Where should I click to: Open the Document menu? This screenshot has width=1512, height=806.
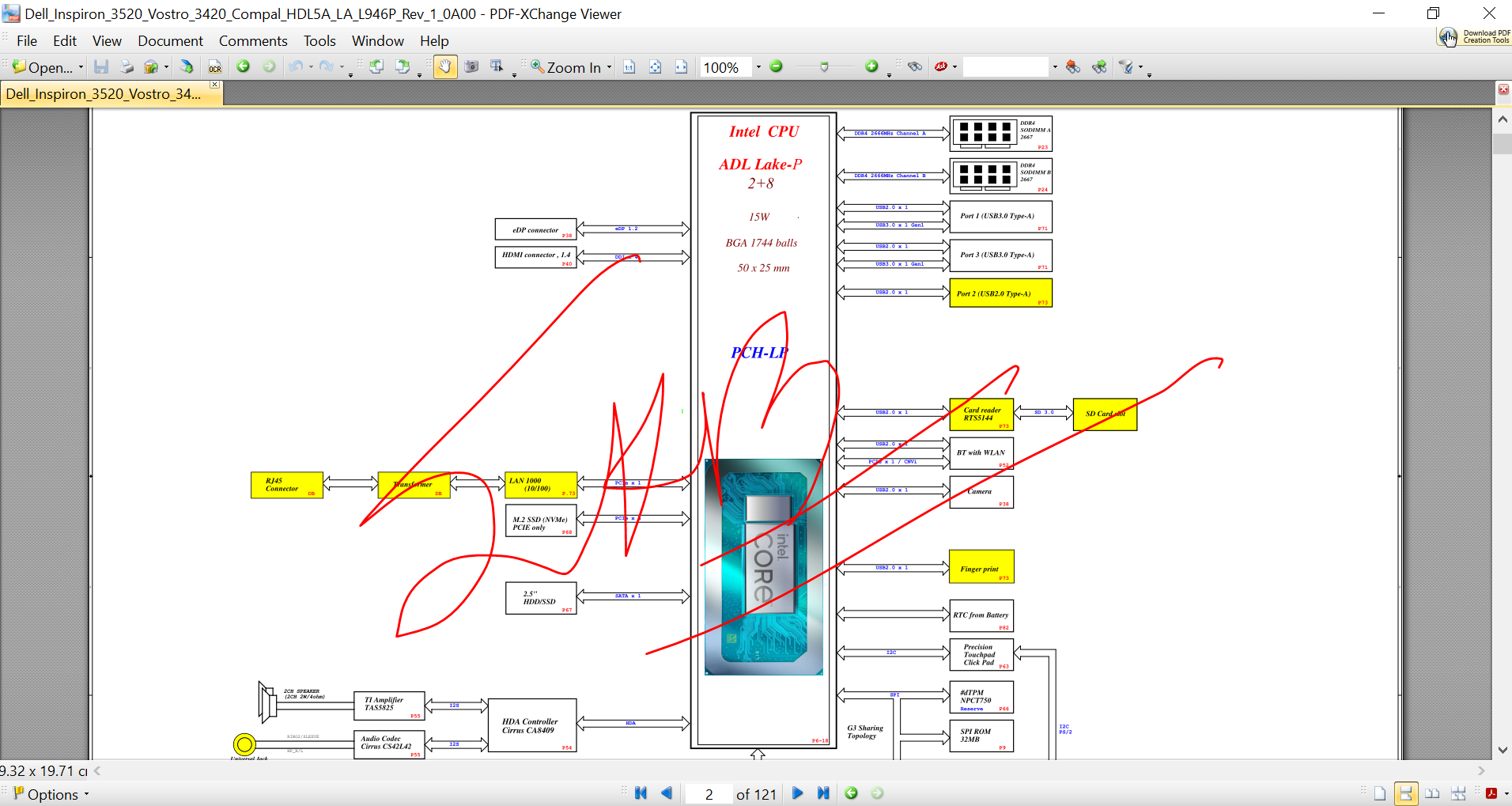(x=170, y=41)
